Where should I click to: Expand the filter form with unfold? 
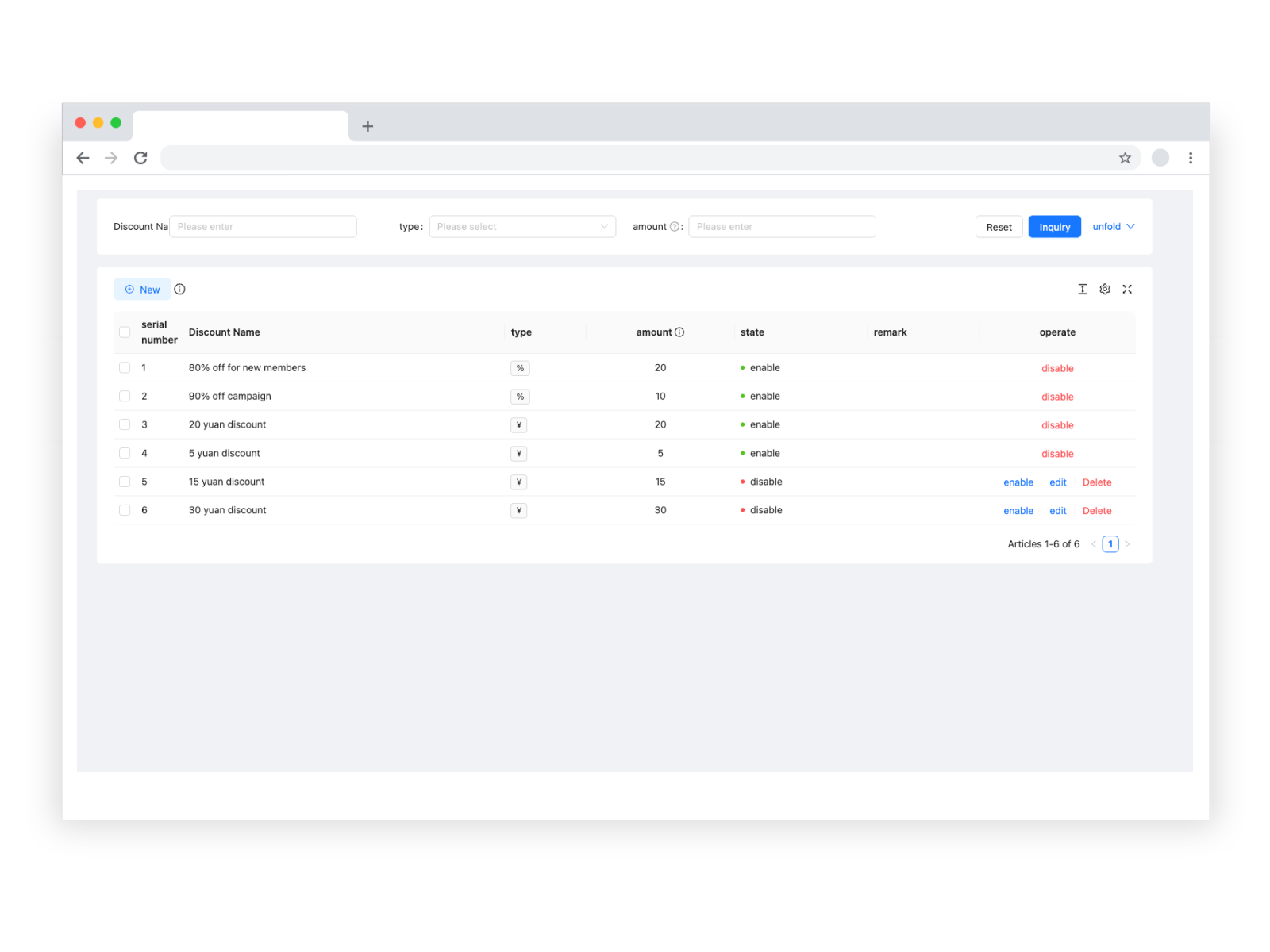(x=1113, y=227)
